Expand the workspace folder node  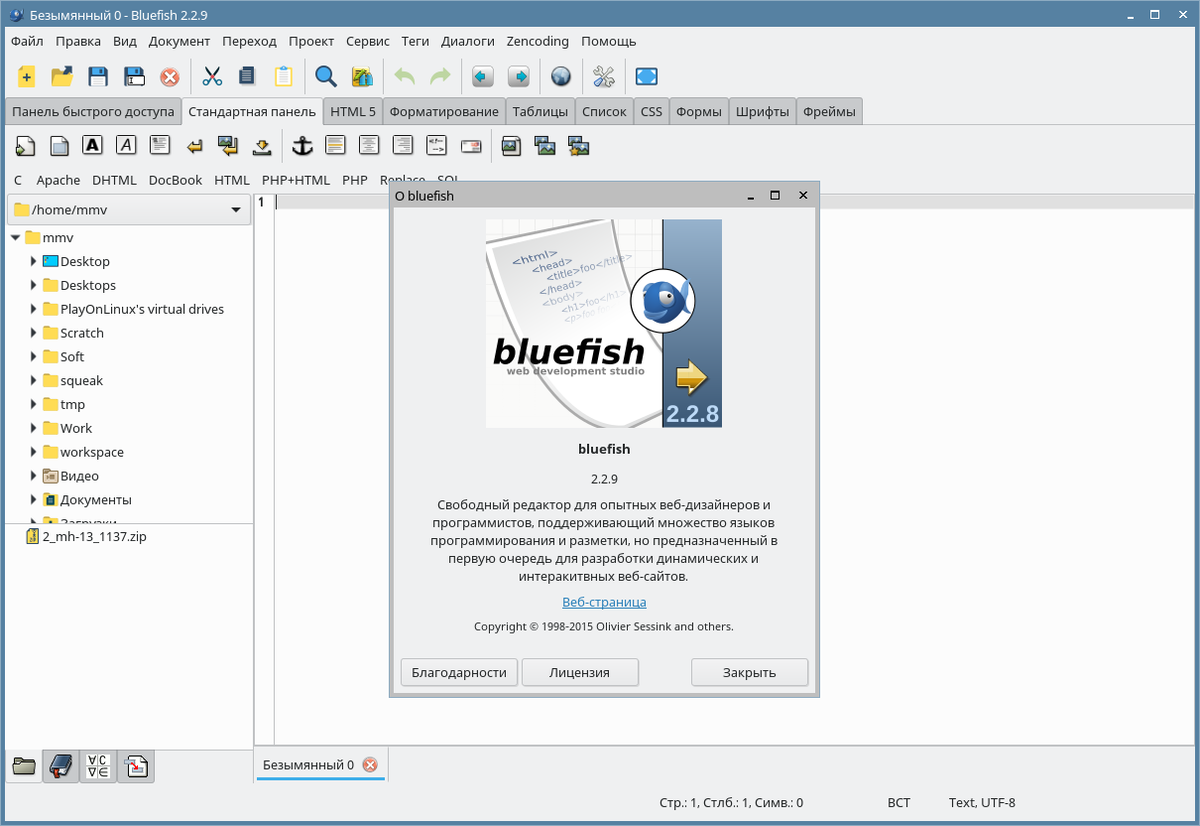click(x=33, y=452)
